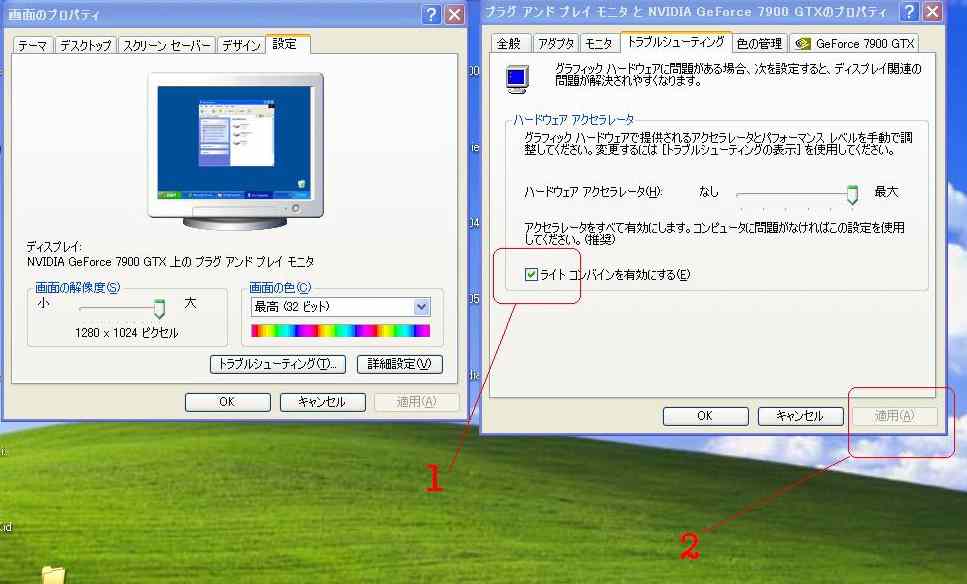Image resolution: width=967 pixels, height=584 pixels.
Task: Close the NVIDIA GeForce 7900 GTX properties window
Action: [x=933, y=11]
